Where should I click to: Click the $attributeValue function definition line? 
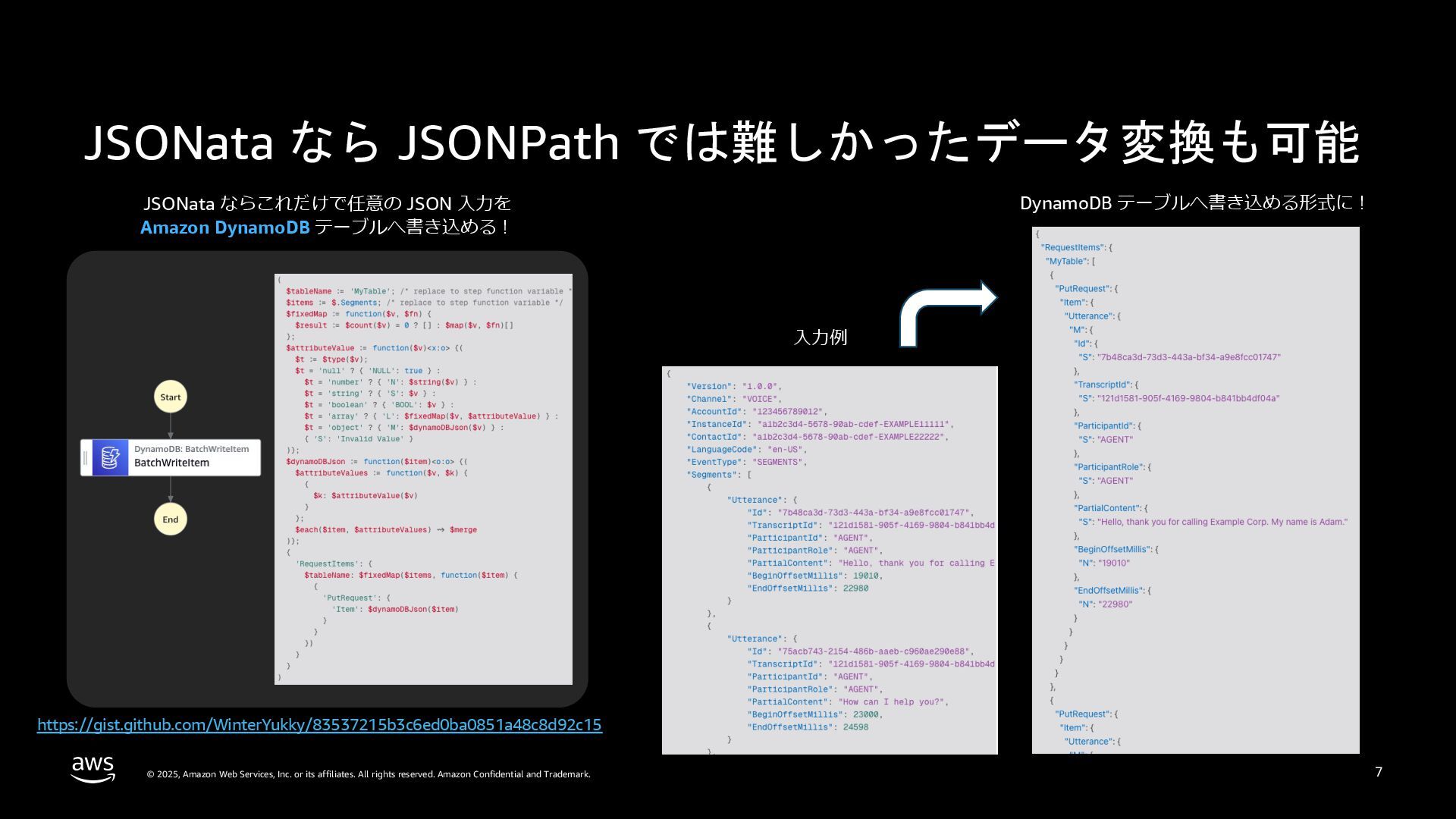(x=374, y=348)
